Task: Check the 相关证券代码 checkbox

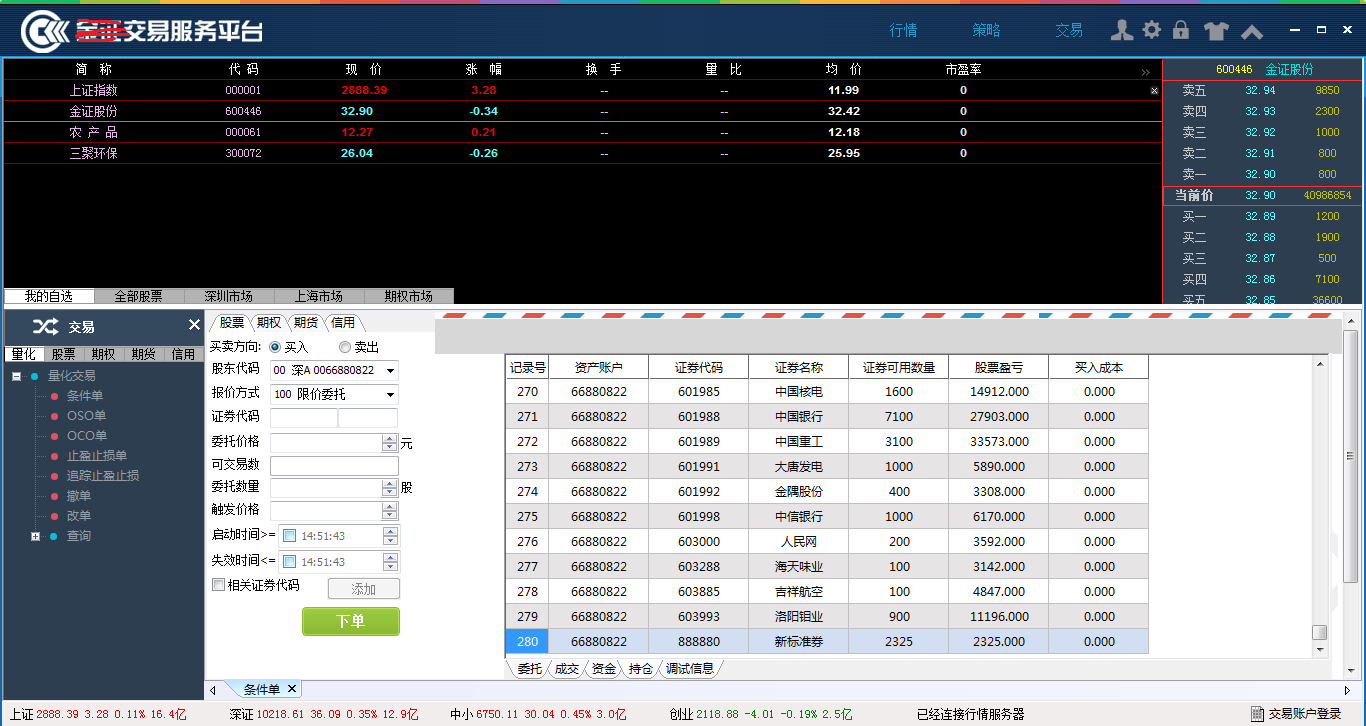Action: pos(219,585)
